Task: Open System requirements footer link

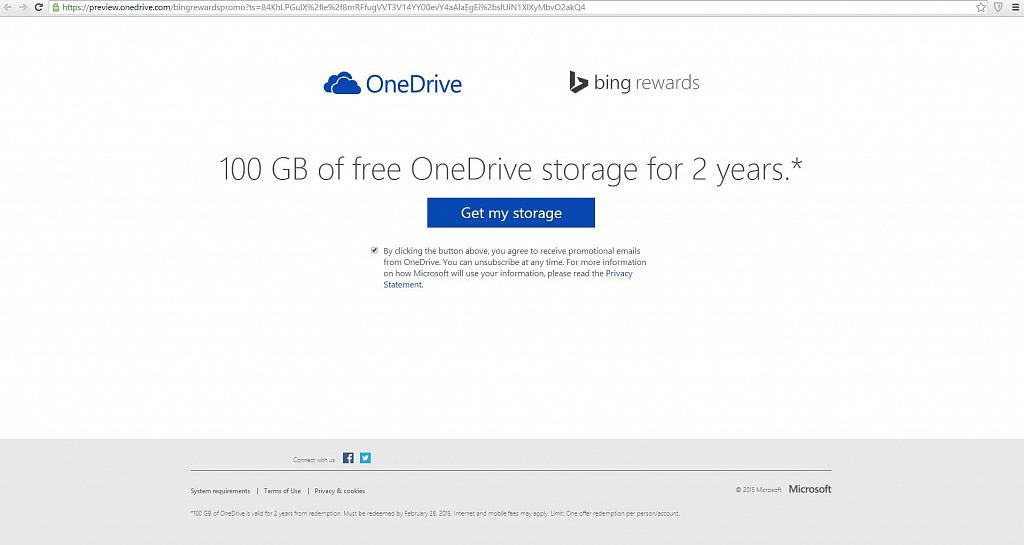Action: point(220,491)
